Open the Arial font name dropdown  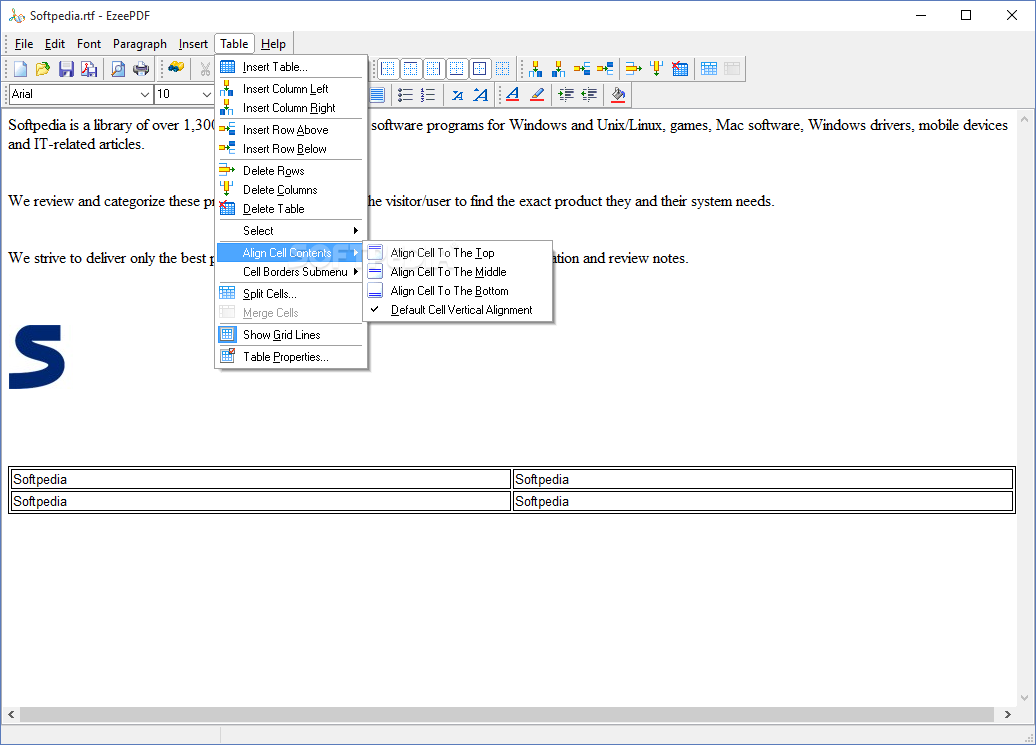[145, 94]
